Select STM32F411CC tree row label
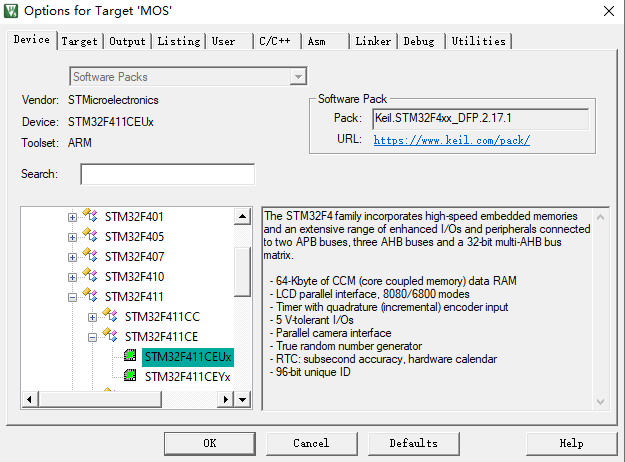This screenshot has width=625, height=462. 162,317
